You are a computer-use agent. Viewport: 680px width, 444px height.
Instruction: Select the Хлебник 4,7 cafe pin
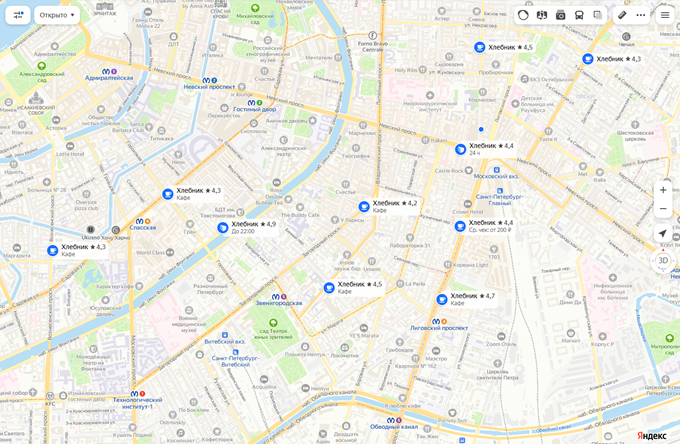[441, 299]
